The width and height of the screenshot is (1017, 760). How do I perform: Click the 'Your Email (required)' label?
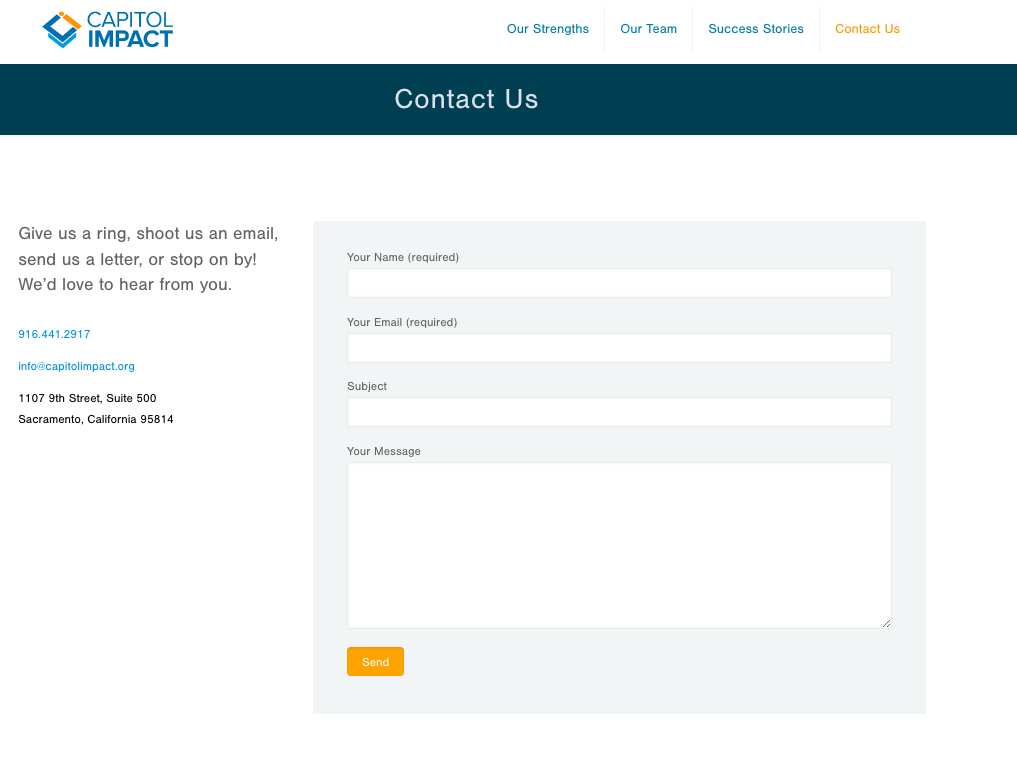click(x=401, y=322)
